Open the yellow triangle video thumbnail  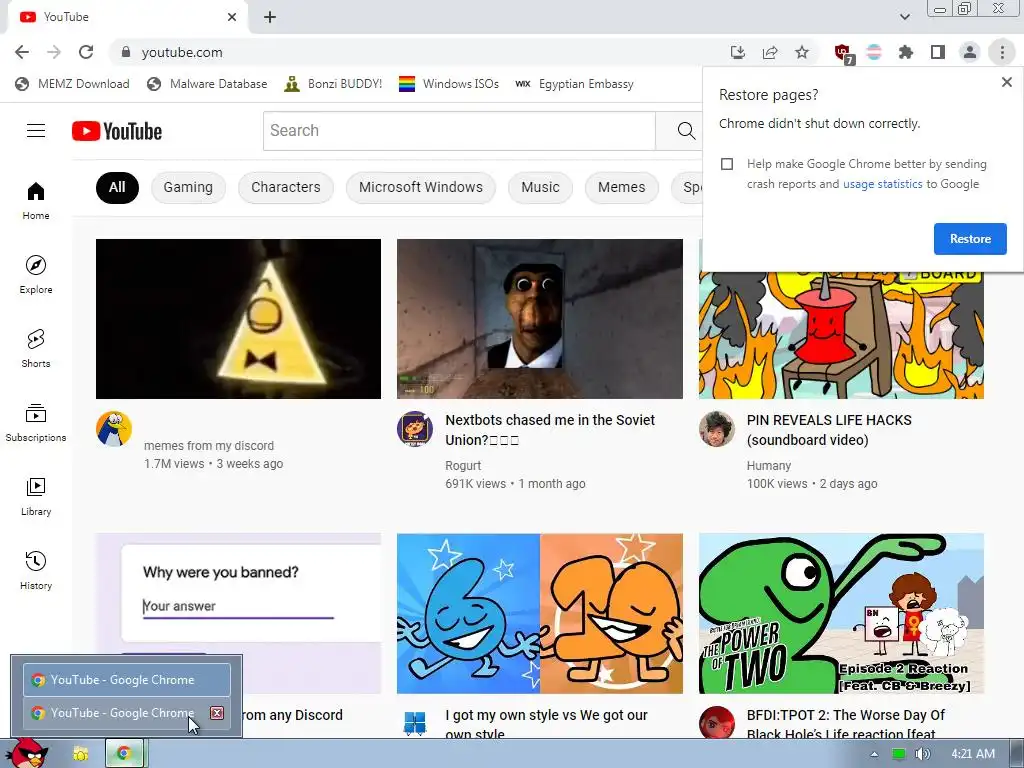coord(238,319)
